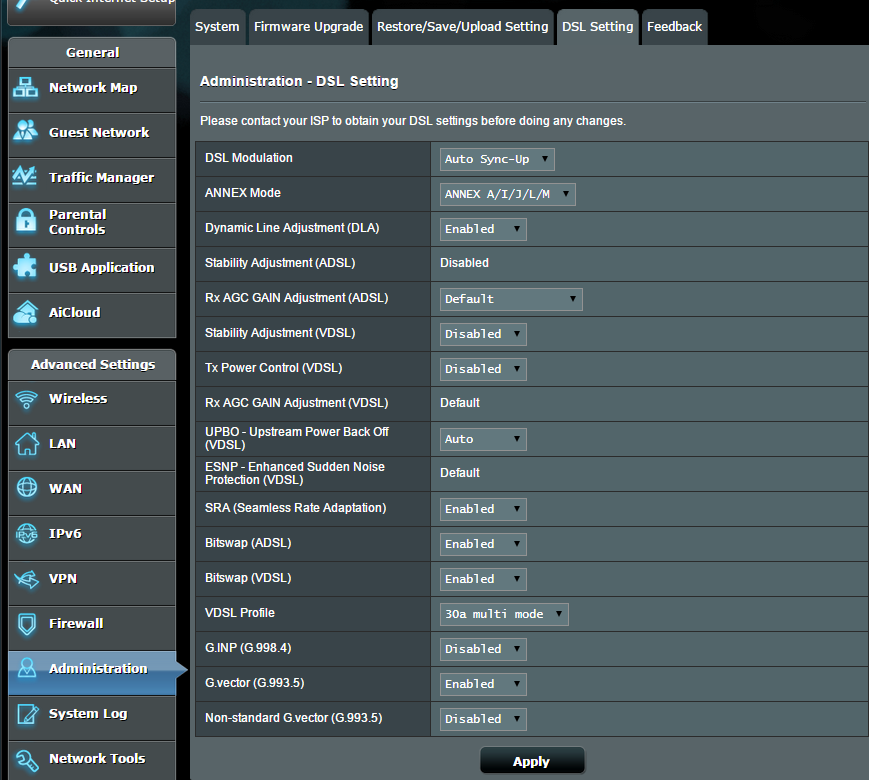Click the USB Application puzzle icon
The image size is (869, 780).
point(25,267)
